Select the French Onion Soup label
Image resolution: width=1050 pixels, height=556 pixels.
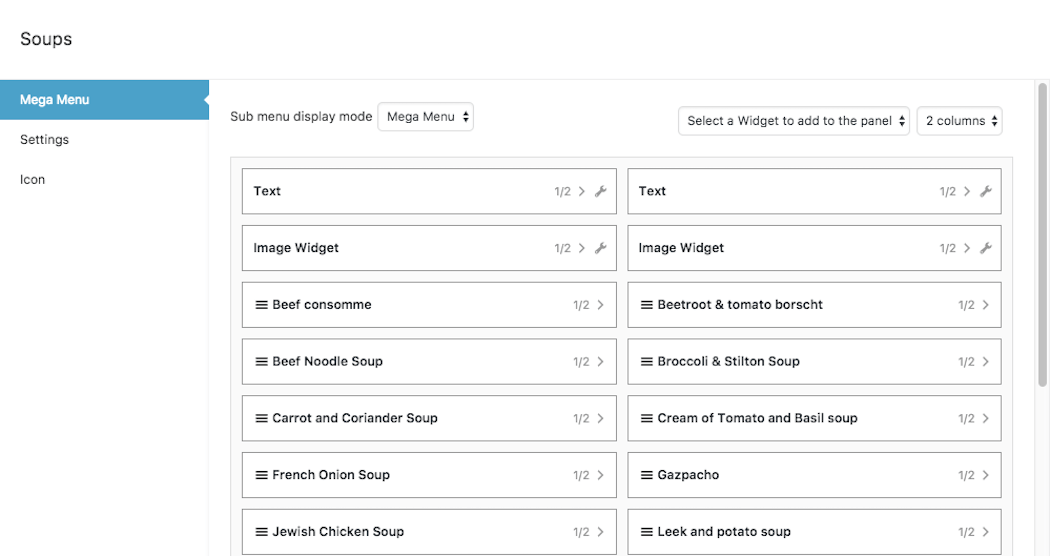pos(331,475)
